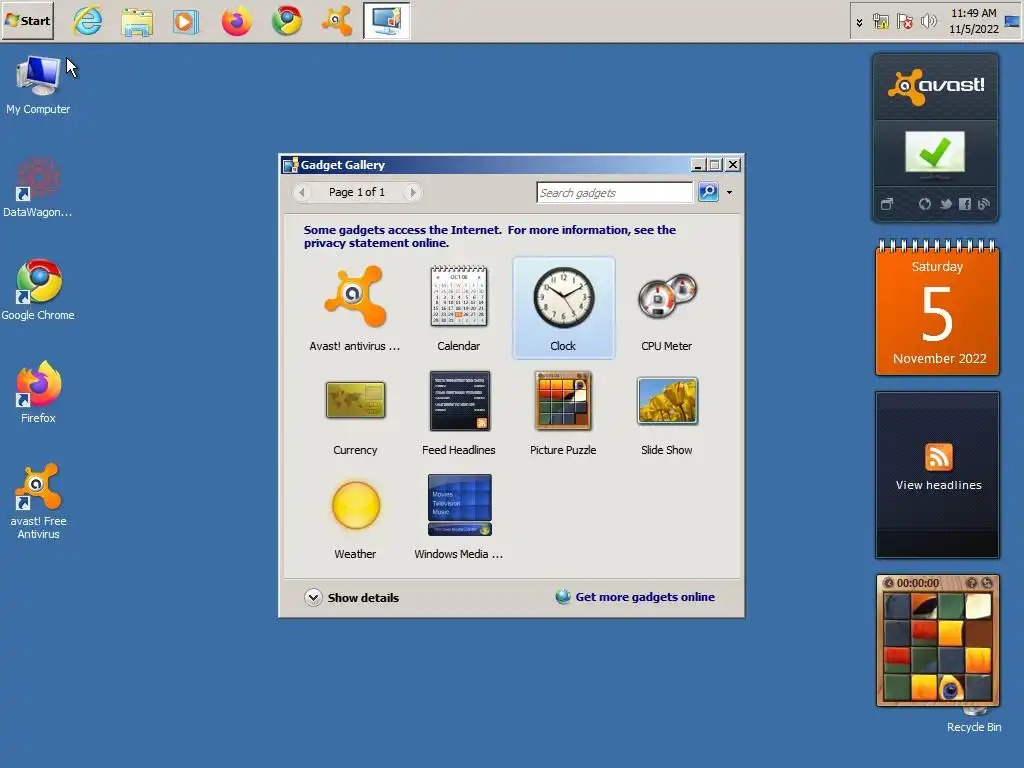Open Avast gadget RSS feed icon
Viewport: 1024px width, 768px height.
pos(984,204)
